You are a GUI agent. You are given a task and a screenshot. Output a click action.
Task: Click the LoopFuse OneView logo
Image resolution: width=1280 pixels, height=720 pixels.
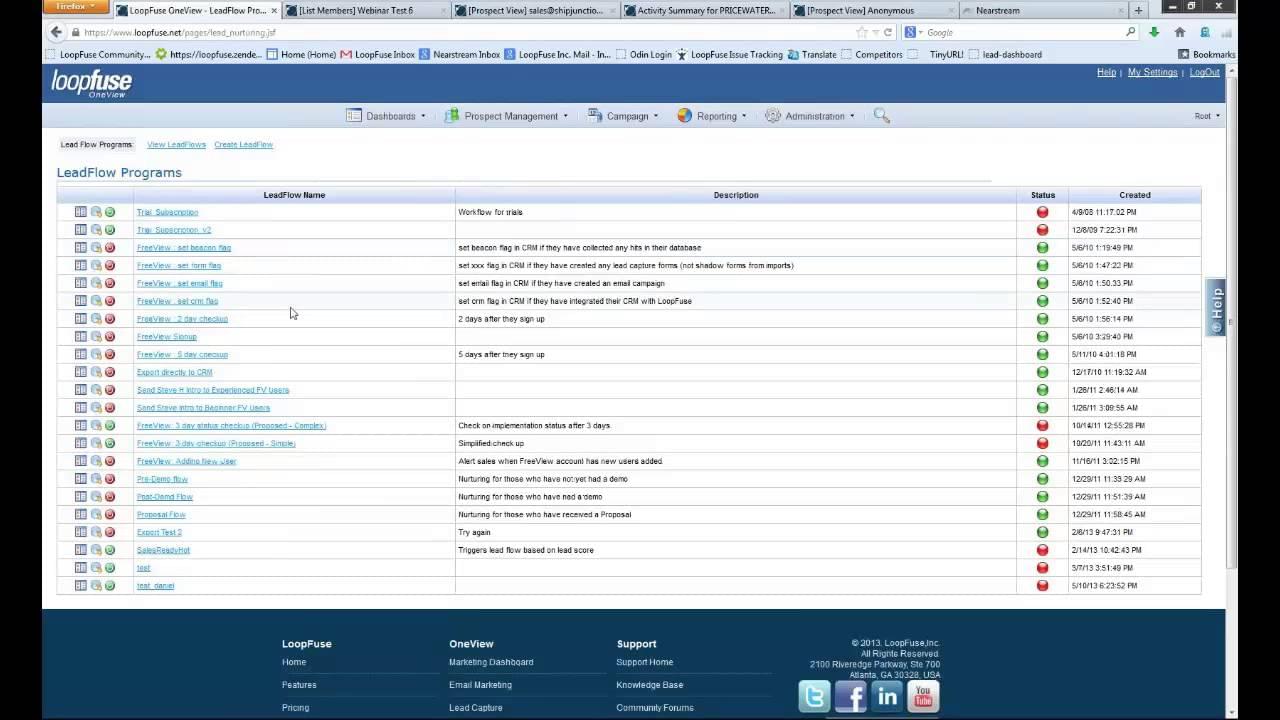point(90,84)
